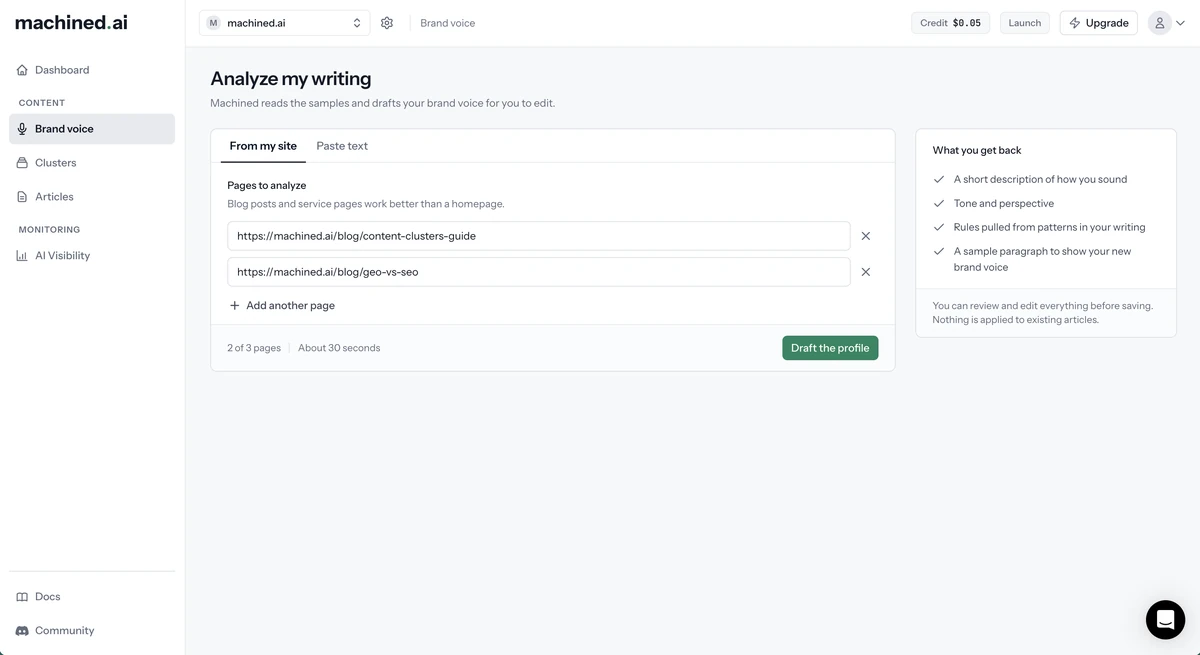
Task: Focus the content-clusters-guide URL field
Action: pos(539,236)
